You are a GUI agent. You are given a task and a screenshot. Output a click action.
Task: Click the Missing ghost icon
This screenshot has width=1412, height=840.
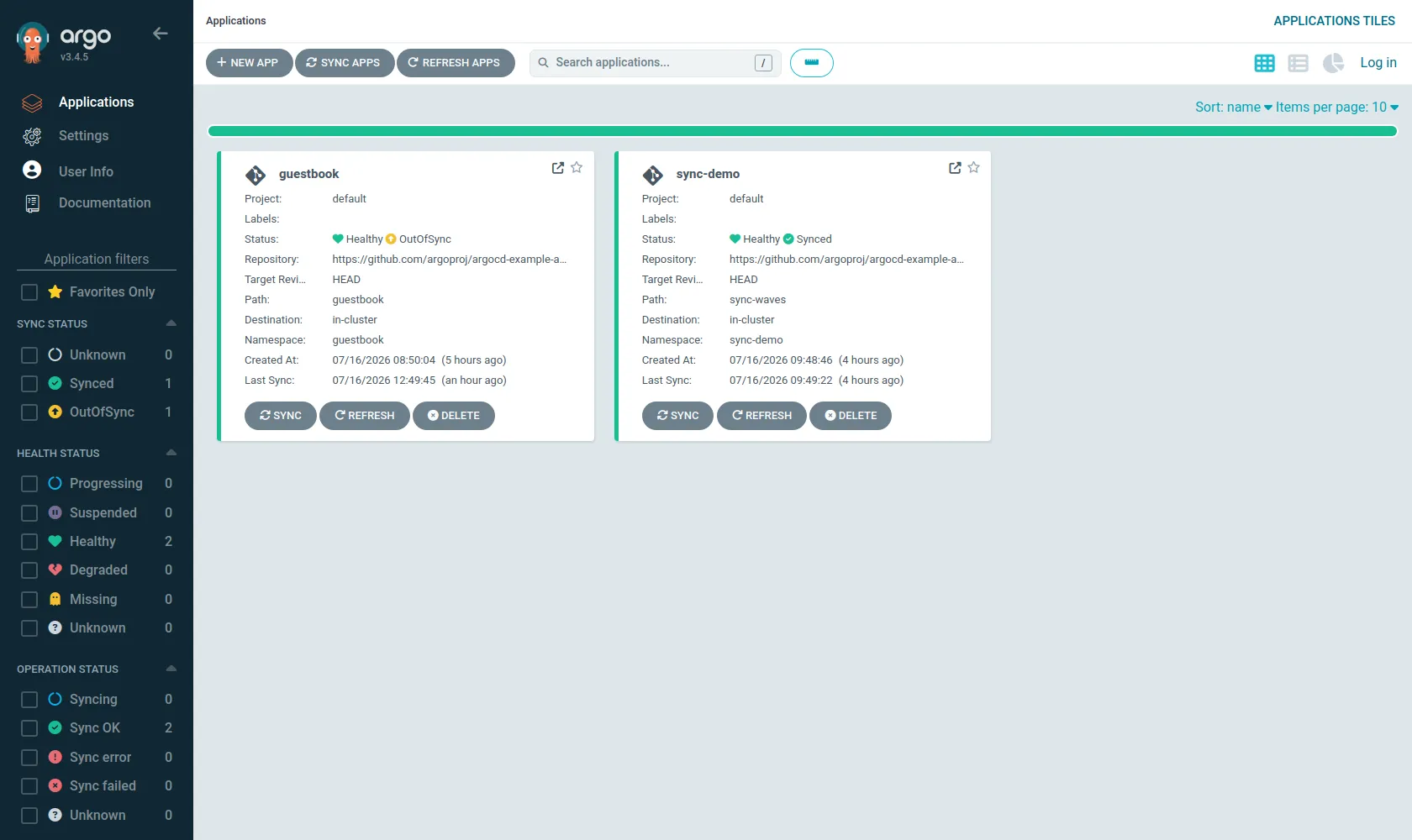[x=55, y=599]
